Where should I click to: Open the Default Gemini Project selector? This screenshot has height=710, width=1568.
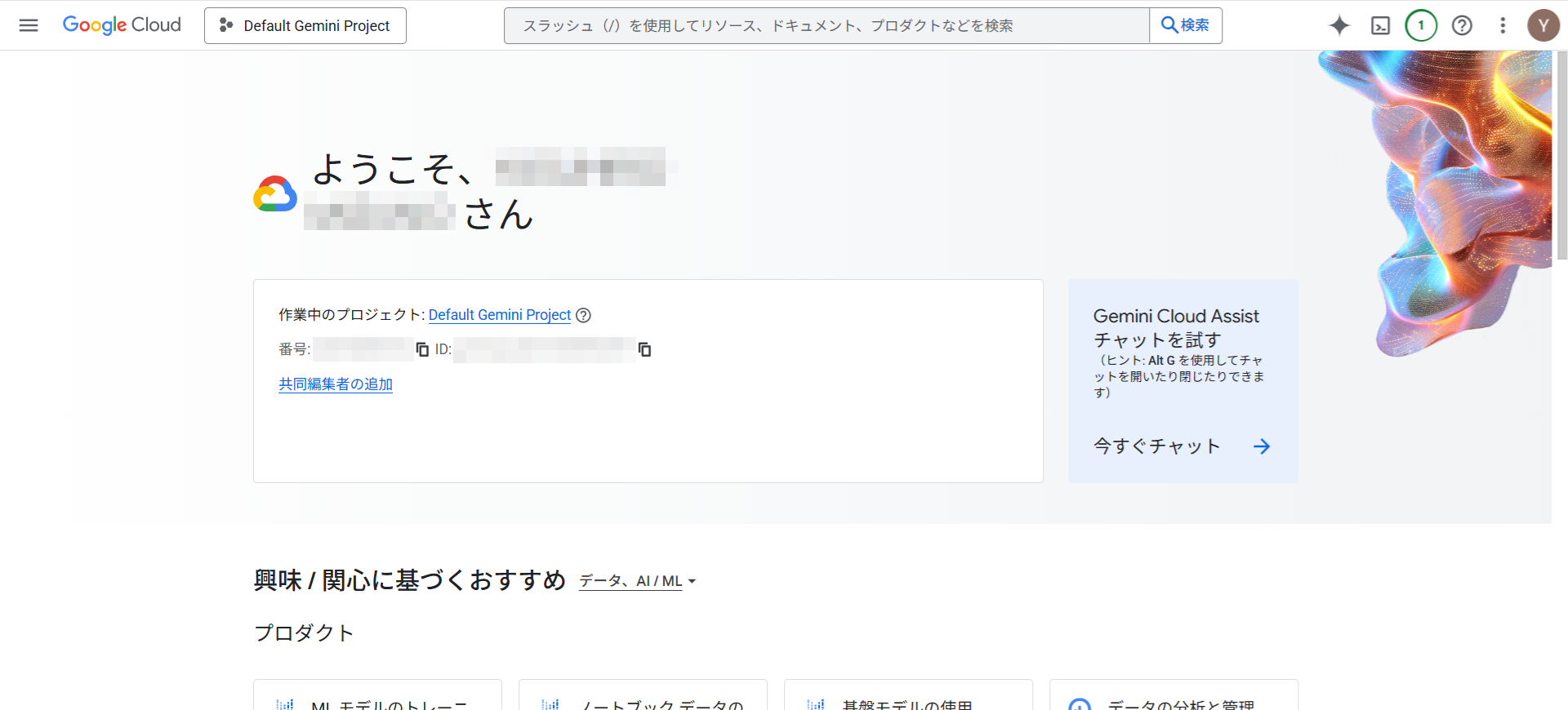click(305, 25)
